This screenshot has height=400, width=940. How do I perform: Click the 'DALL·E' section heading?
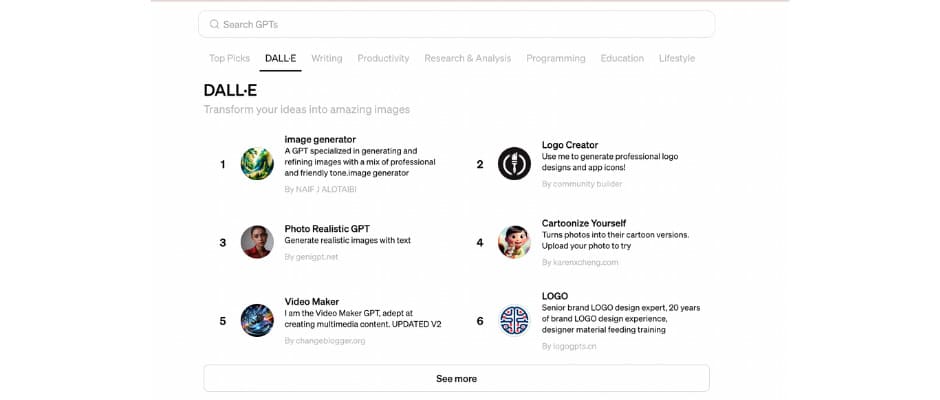[x=230, y=90]
